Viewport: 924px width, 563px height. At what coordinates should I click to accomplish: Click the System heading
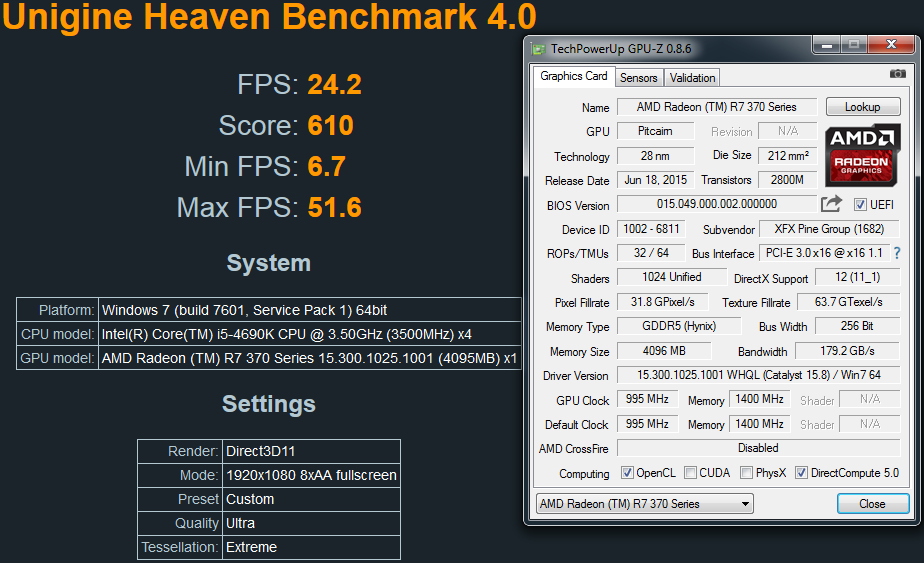click(x=269, y=263)
